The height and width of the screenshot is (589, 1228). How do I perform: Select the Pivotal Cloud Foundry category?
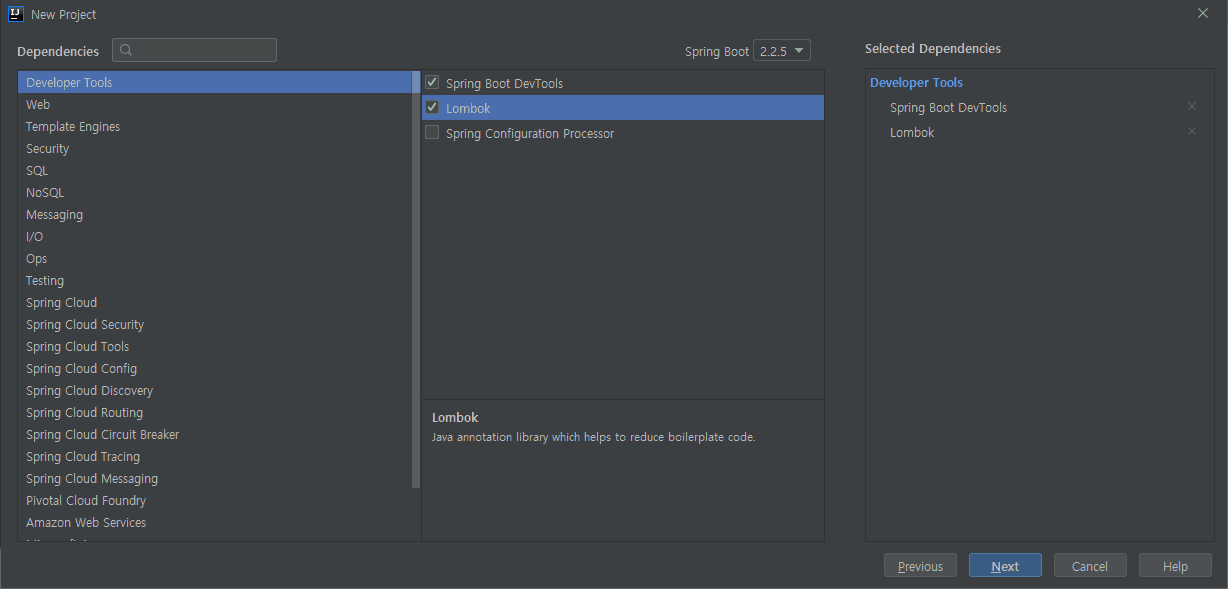pyautogui.click(x=215, y=500)
